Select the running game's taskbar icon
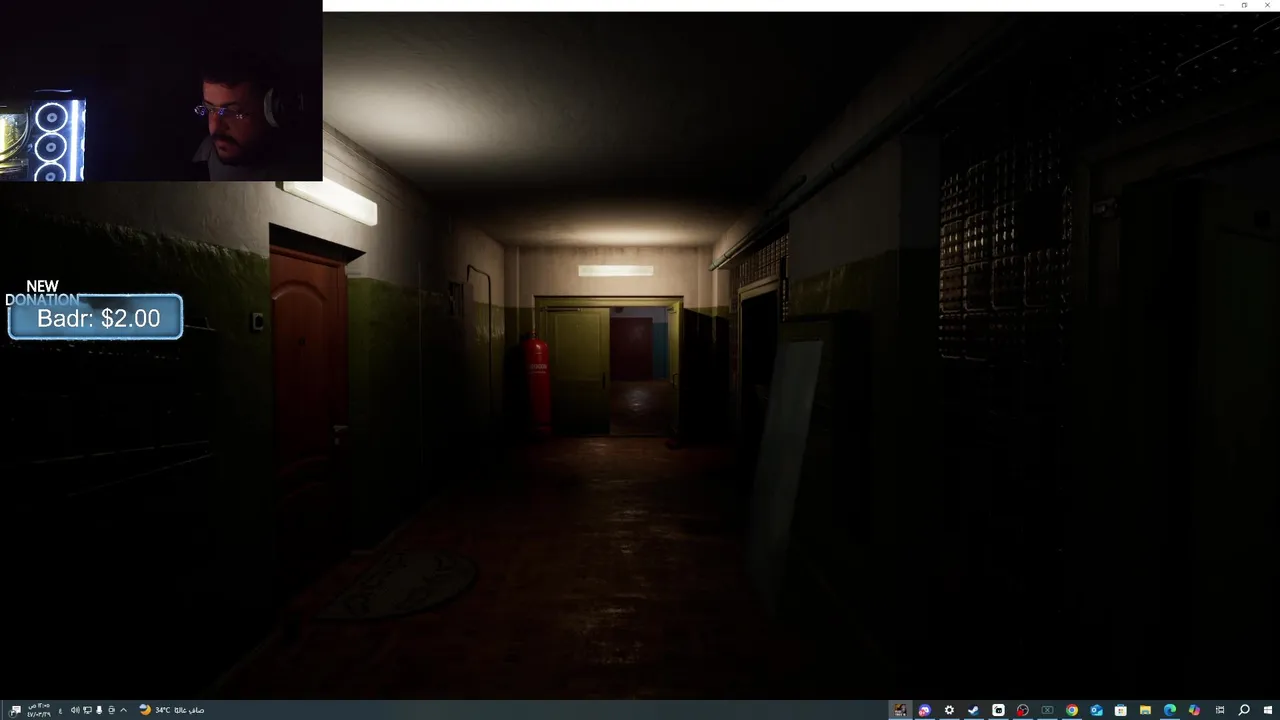Viewport: 1280px width, 720px height. pos(900,710)
